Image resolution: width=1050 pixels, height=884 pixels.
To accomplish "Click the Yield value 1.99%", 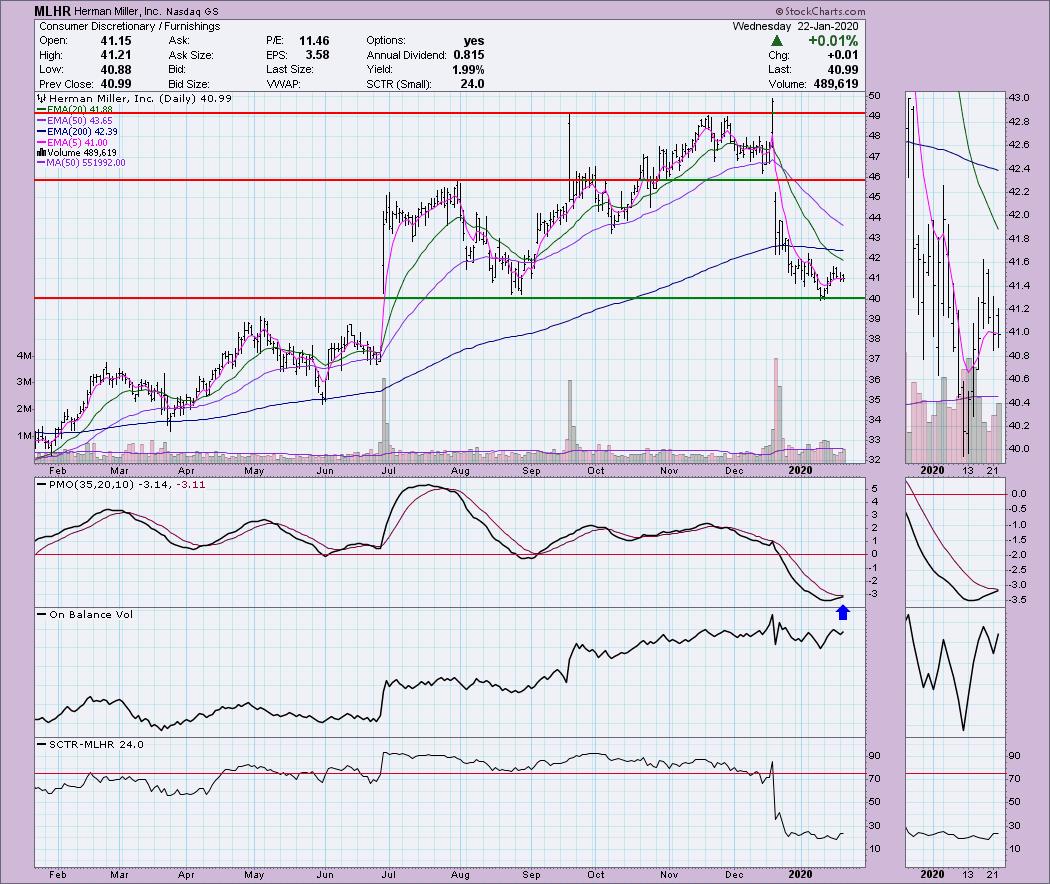I will [467, 70].
